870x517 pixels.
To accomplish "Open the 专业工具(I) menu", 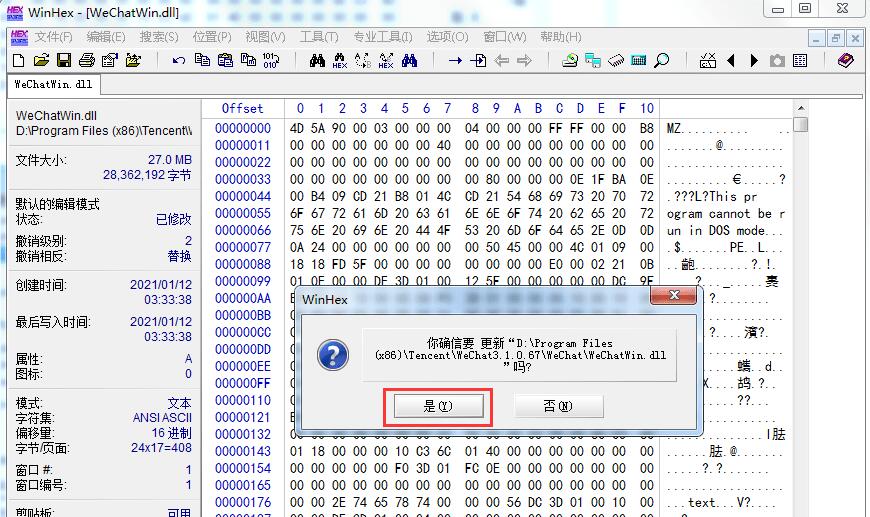I will click(x=383, y=37).
